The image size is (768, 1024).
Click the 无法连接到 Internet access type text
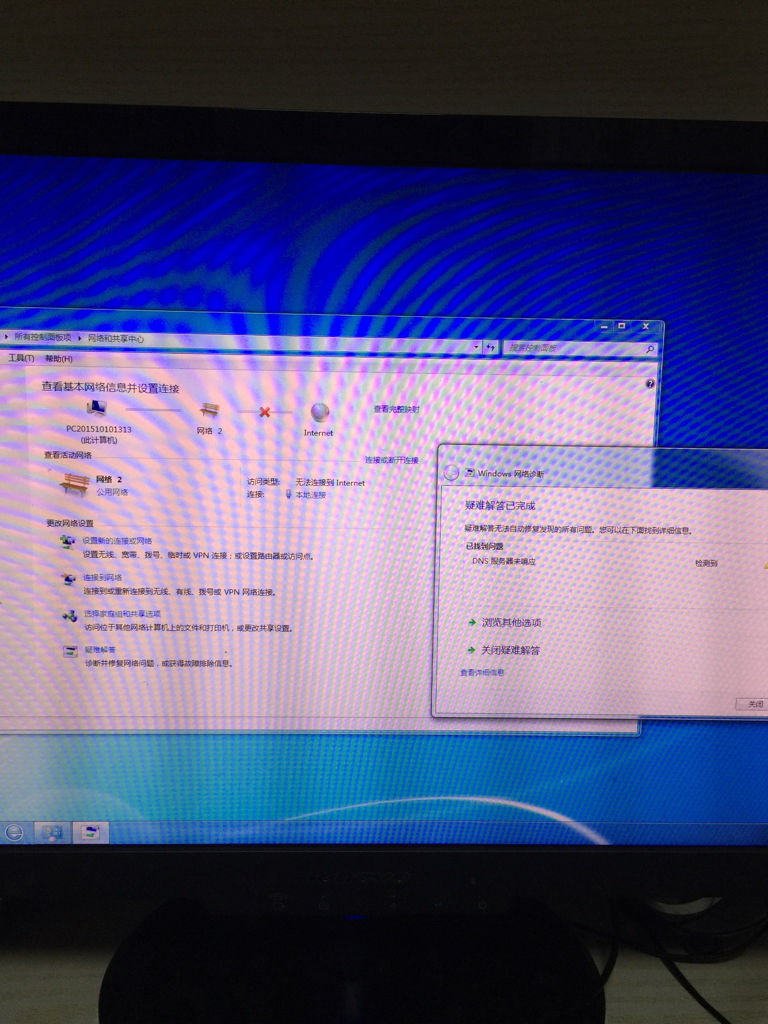click(330, 482)
